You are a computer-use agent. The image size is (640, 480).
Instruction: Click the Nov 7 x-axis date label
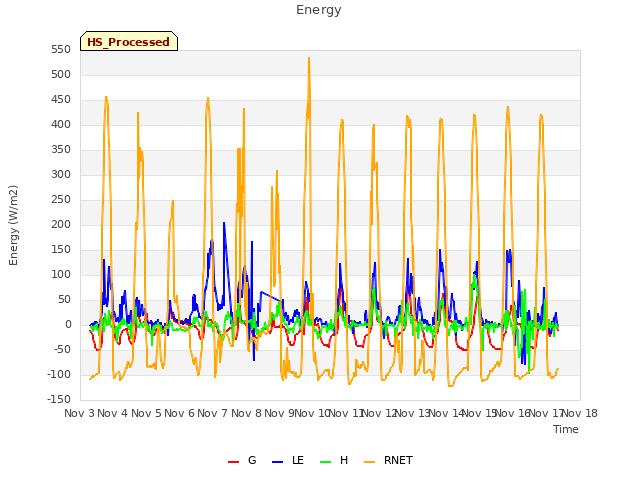coord(213,413)
